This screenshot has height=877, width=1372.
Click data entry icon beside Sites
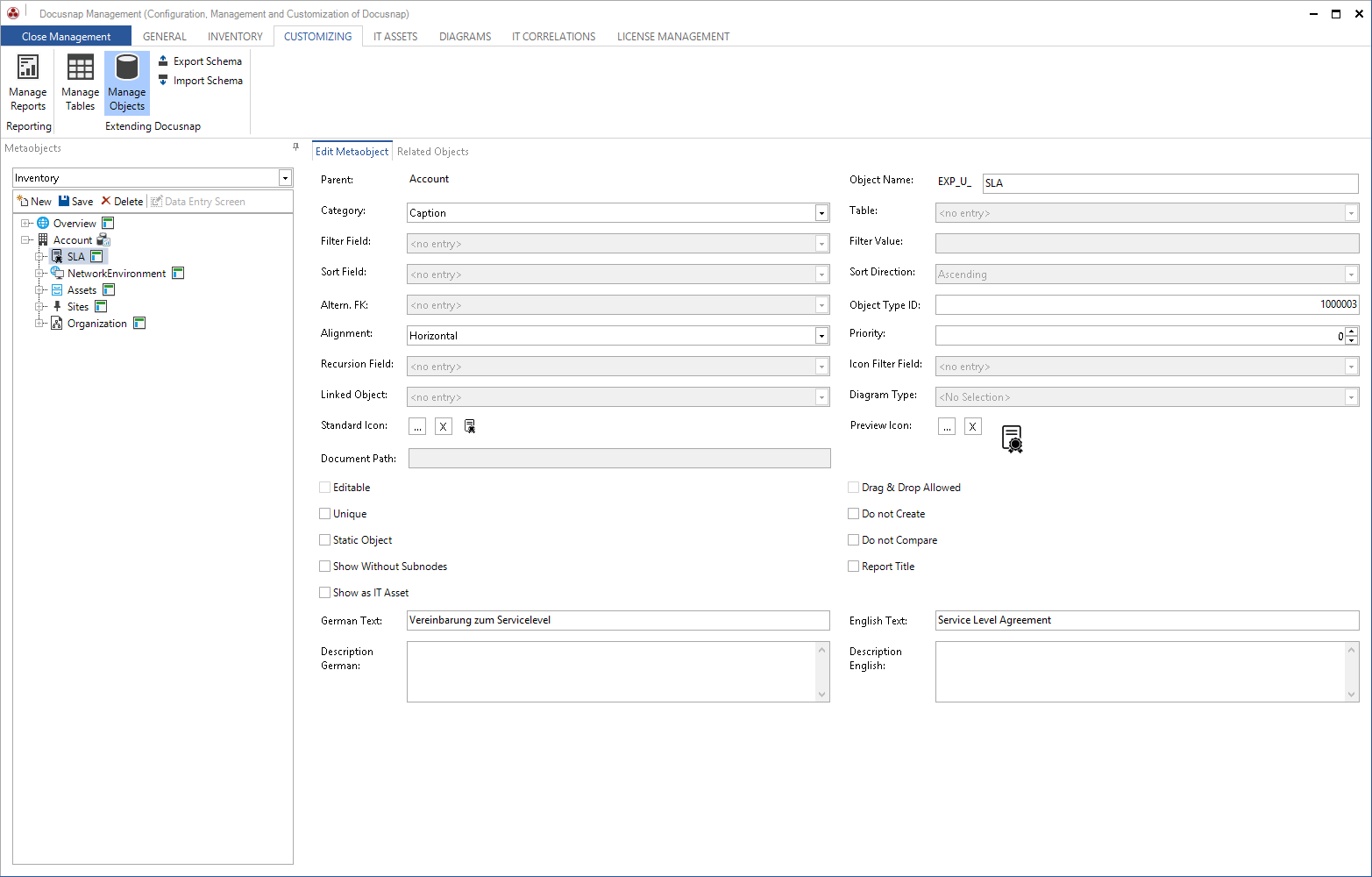101,306
